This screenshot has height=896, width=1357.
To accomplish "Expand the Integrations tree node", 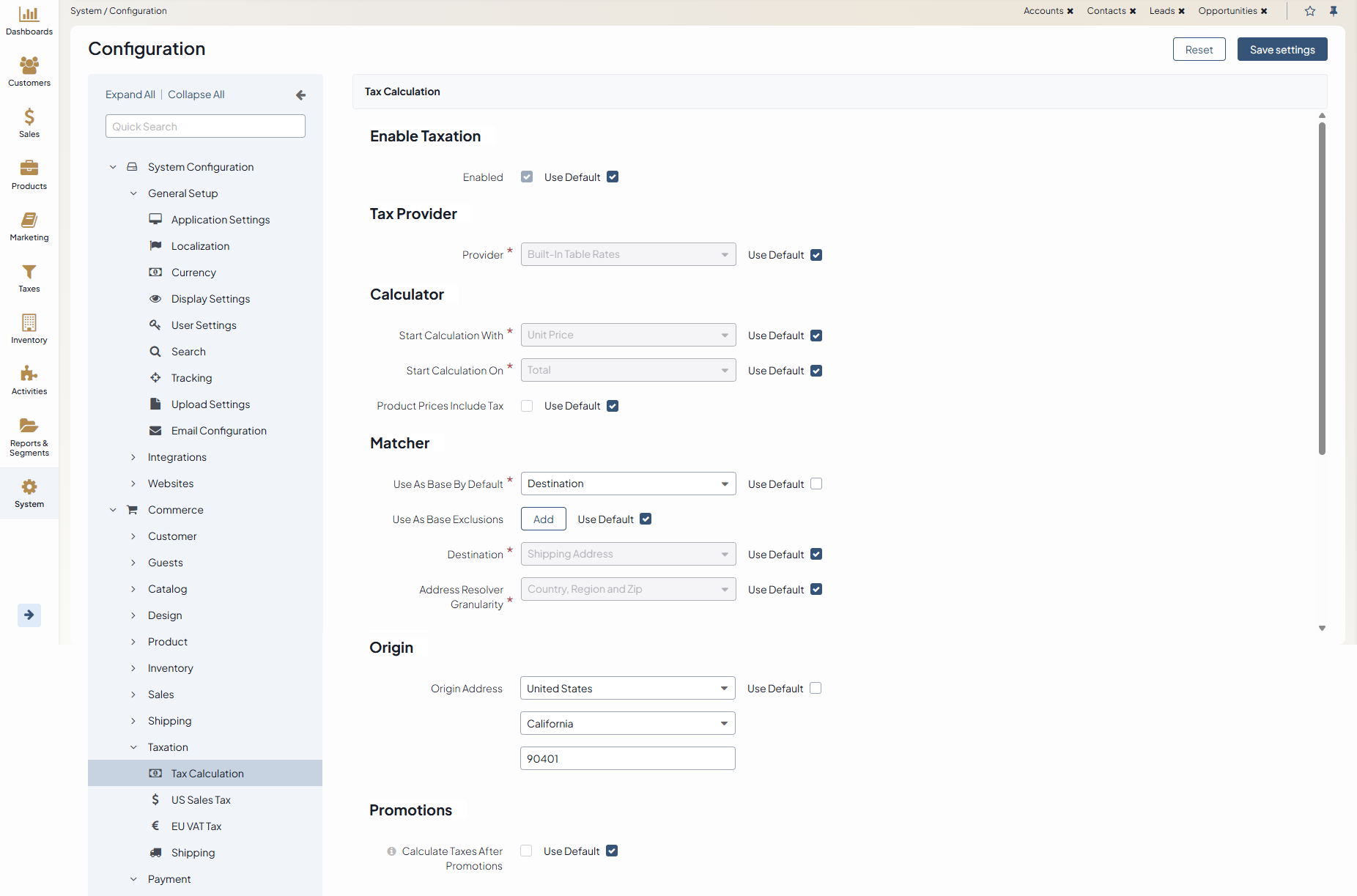I will pos(133,457).
